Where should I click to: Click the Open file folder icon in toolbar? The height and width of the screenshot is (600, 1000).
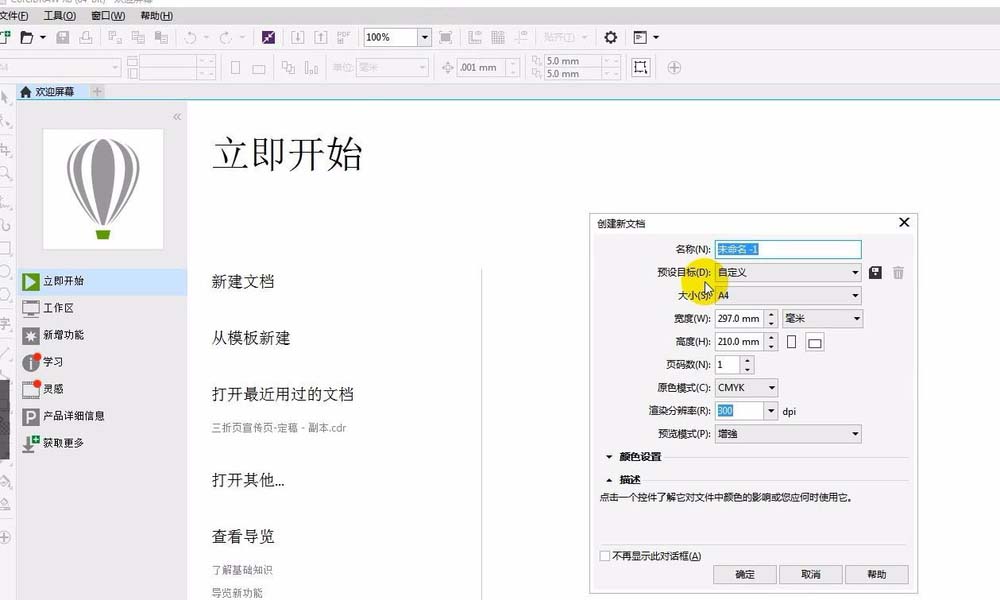[27, 38]
